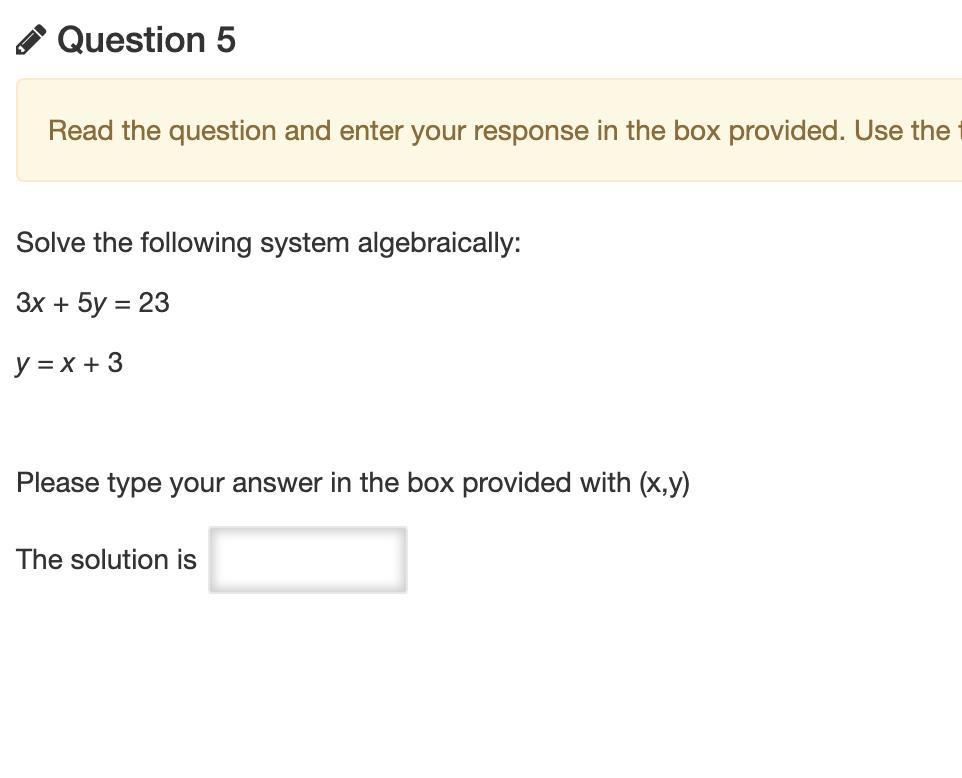Click the Question 5 heading

pyautogui.click(x=146, y=40)
